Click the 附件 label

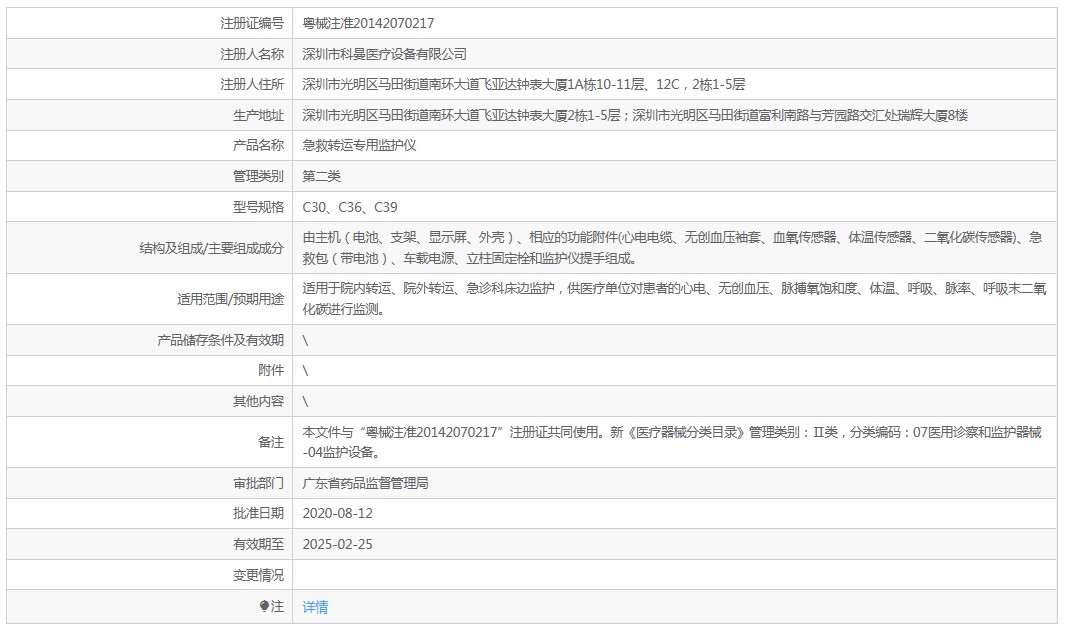pos(271,370)
